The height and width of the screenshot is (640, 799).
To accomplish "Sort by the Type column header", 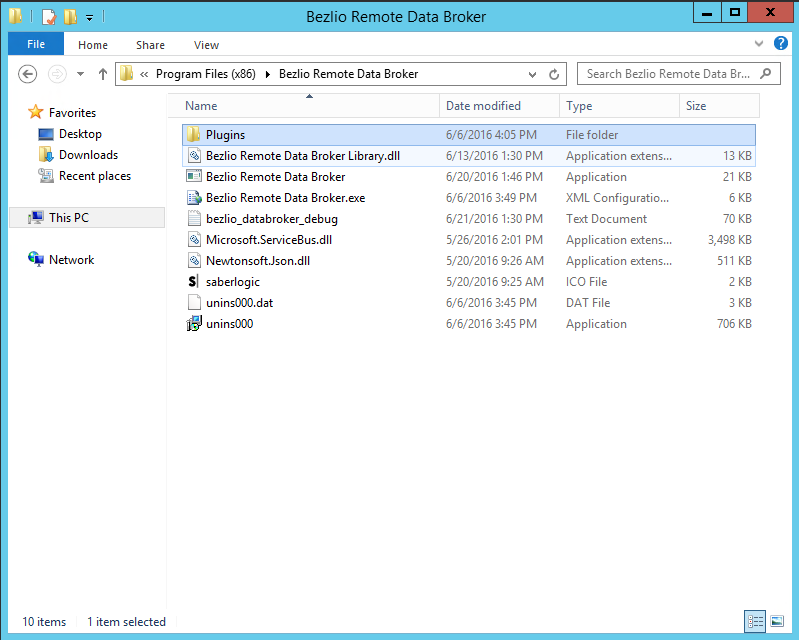I will pyautogui.click(x=620, y=105).
